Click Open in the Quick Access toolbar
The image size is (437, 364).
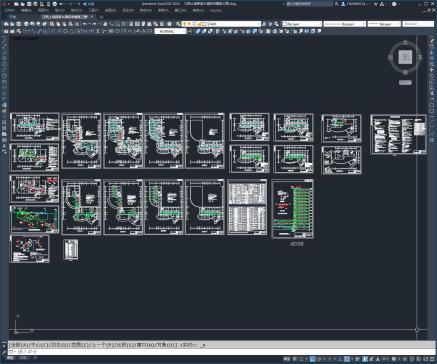[x=23, y=4]
